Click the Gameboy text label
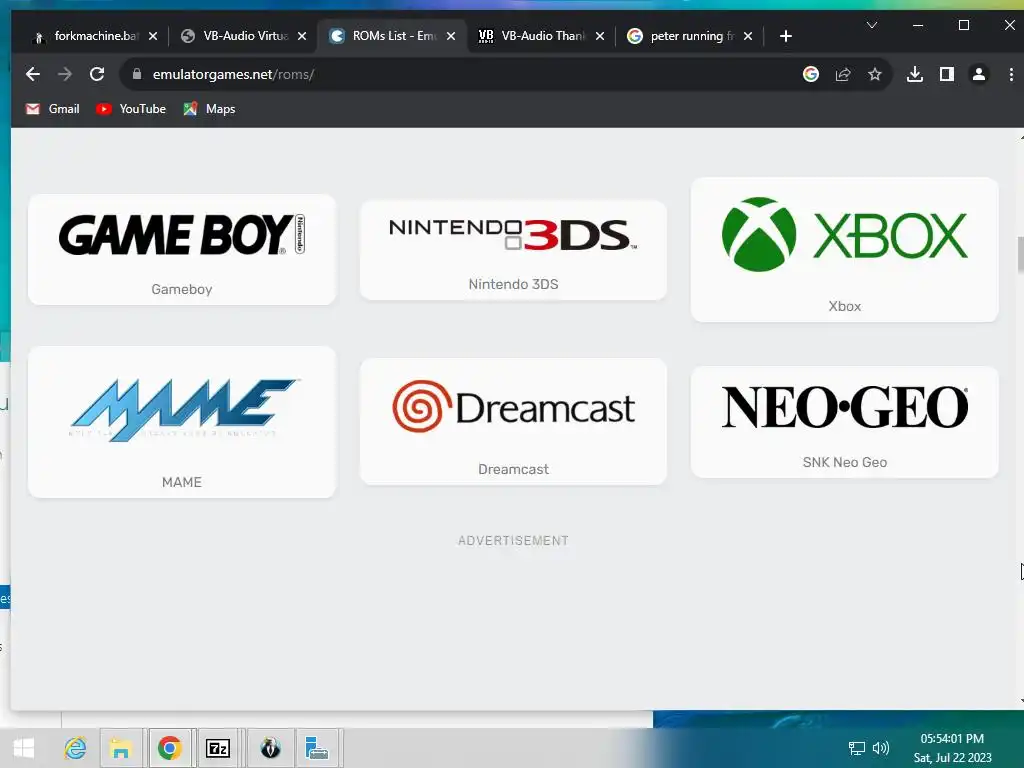This screenshot has height=768, width=1024. 182,289
